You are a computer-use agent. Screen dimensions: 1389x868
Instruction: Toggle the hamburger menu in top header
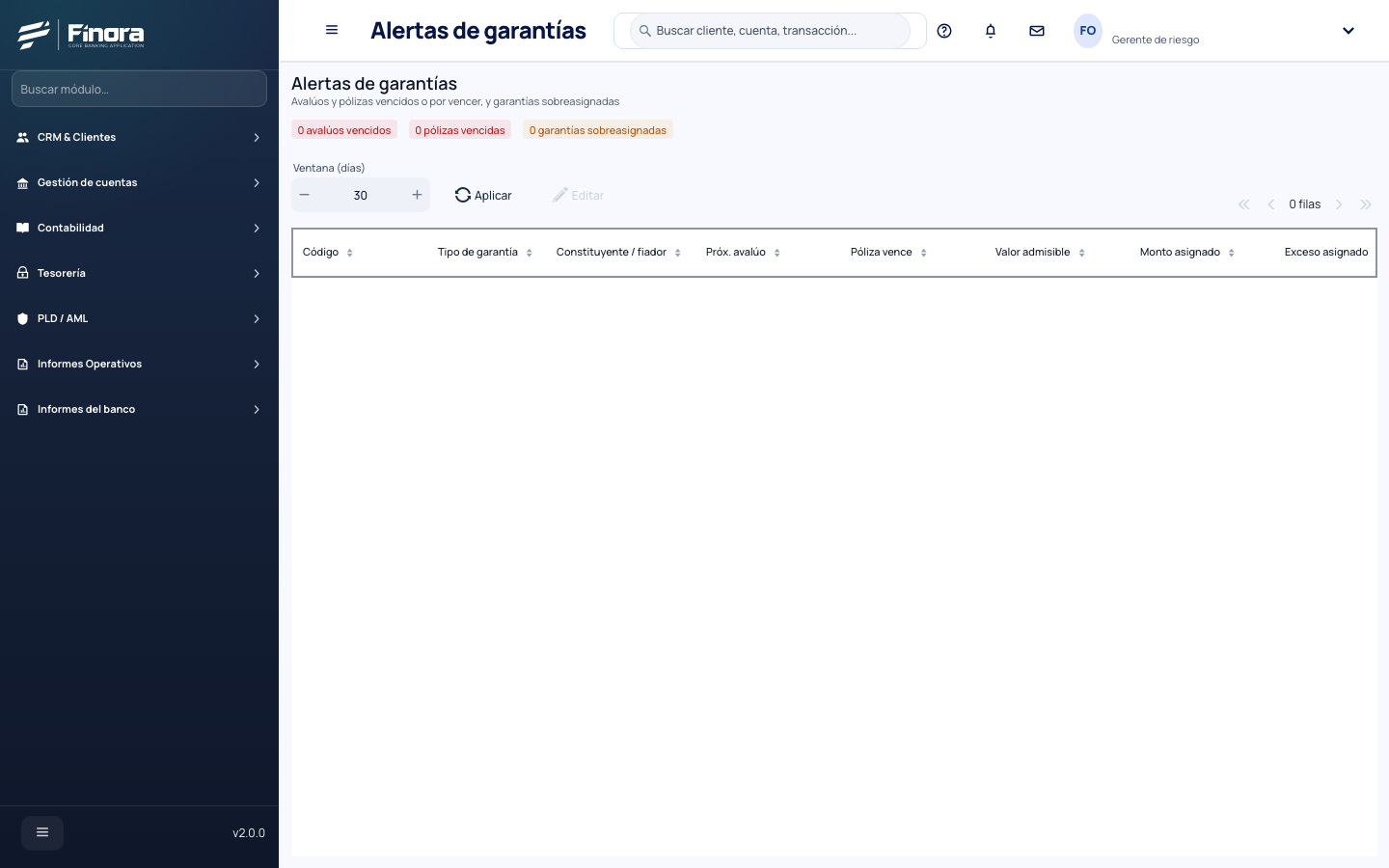pos(332,30)
